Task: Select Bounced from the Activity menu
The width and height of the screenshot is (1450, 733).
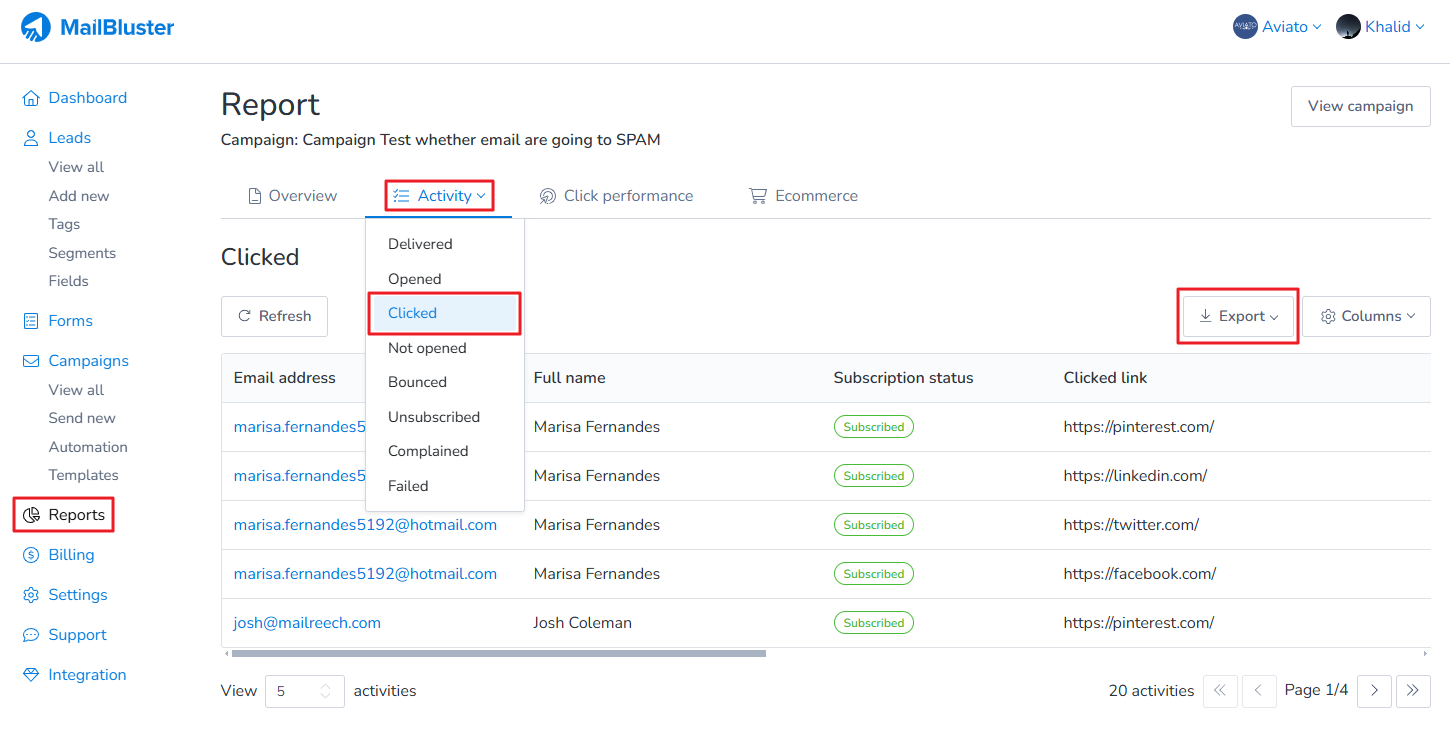Action: [x=417, y=382]
